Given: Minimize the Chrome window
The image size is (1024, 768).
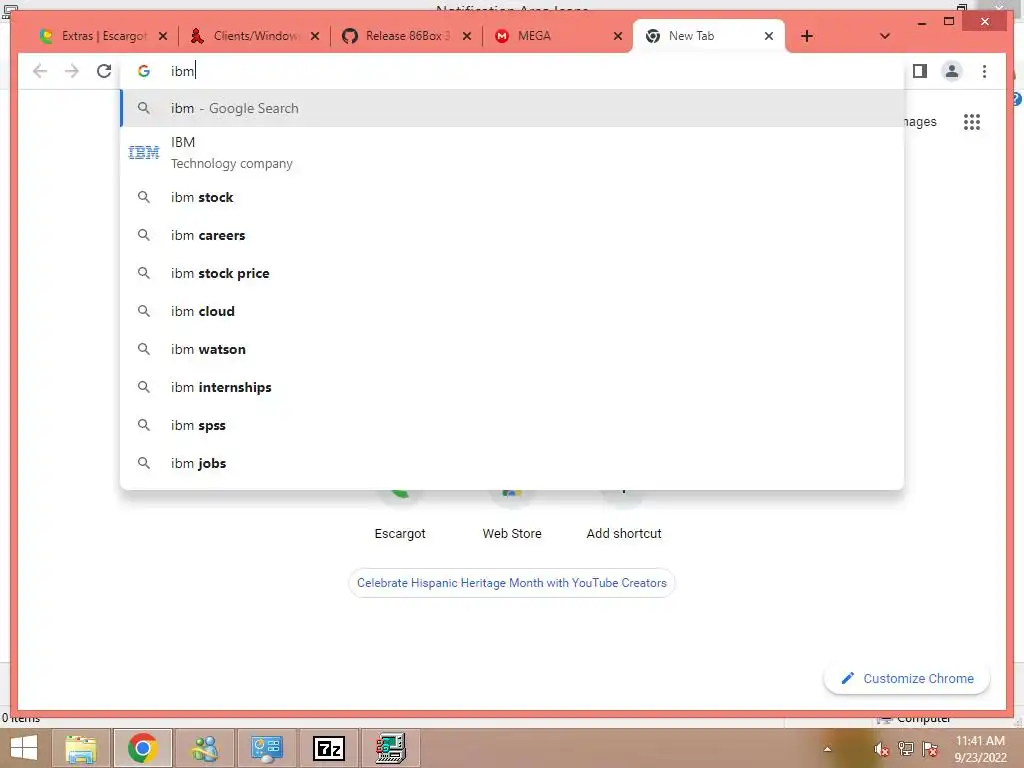Looking at the screenshot, I should click(x=921, y=22).
